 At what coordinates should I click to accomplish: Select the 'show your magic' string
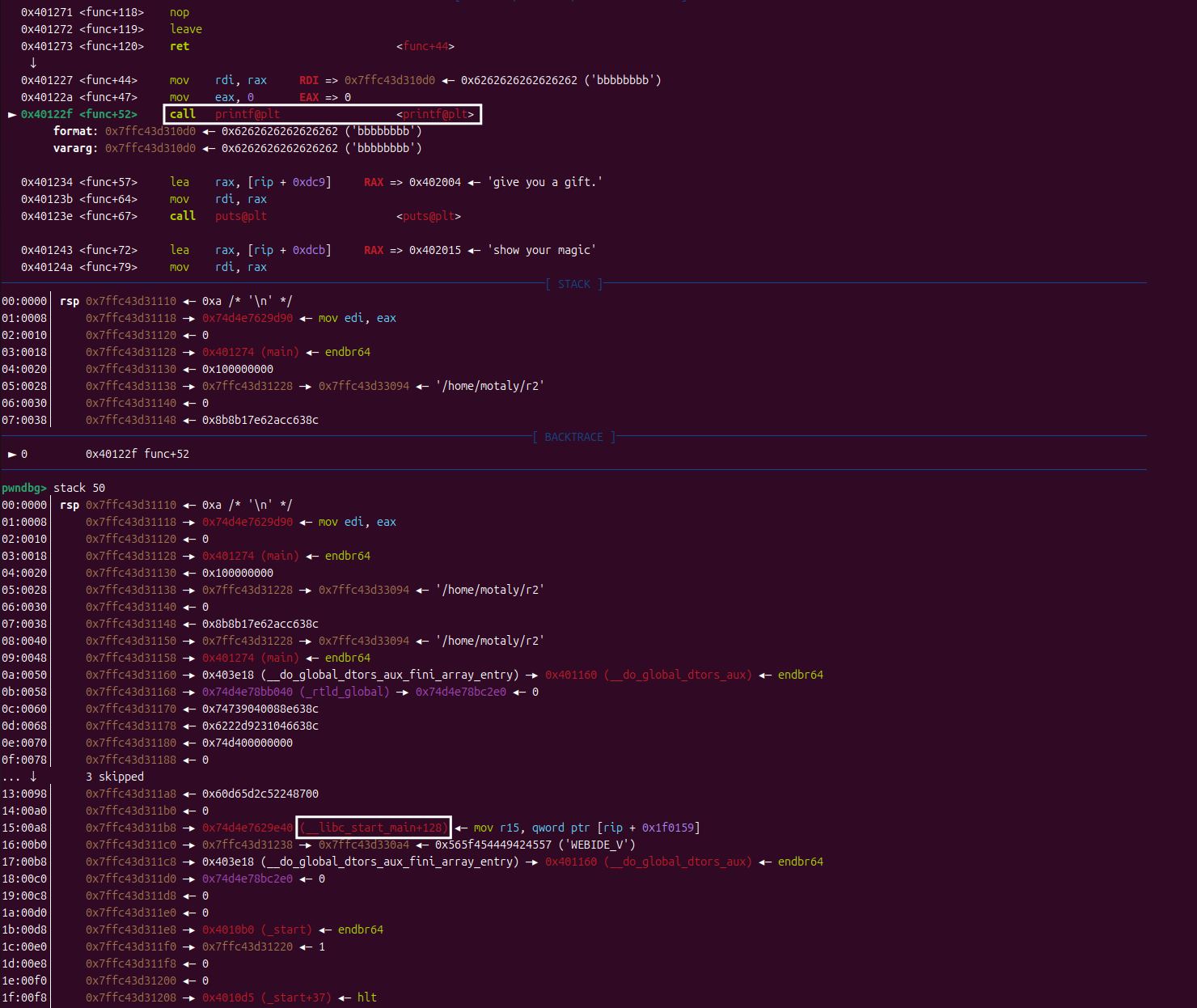(541, 250)
